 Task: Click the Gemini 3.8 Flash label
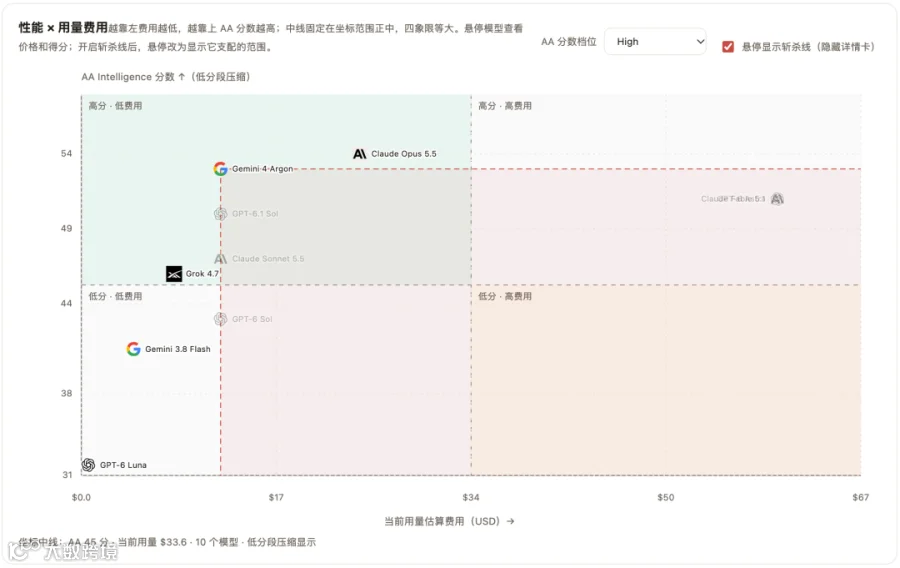pos(177,349)
